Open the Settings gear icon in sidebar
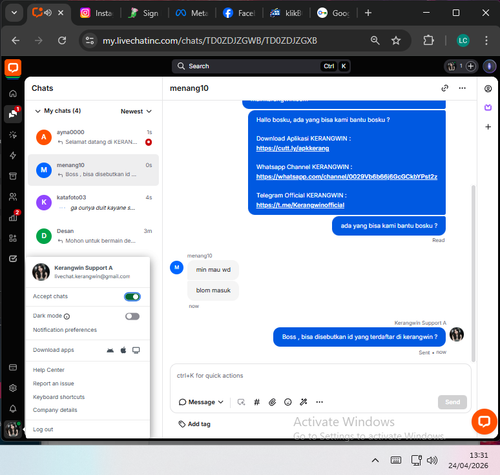This screenshot has width=500, height=475. [x=13, y=388]
